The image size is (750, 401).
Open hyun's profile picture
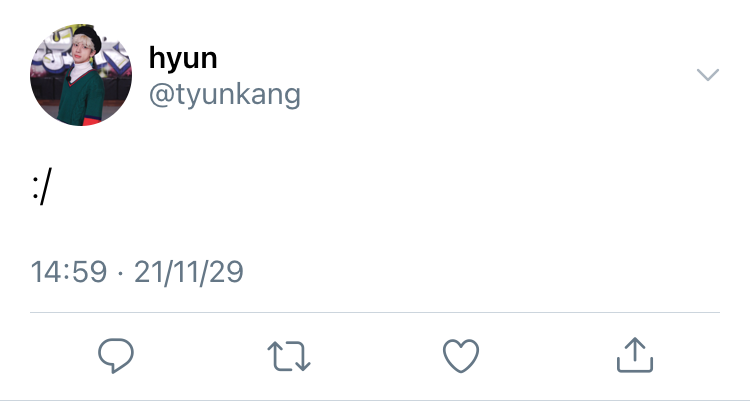(x=81, y=75)
